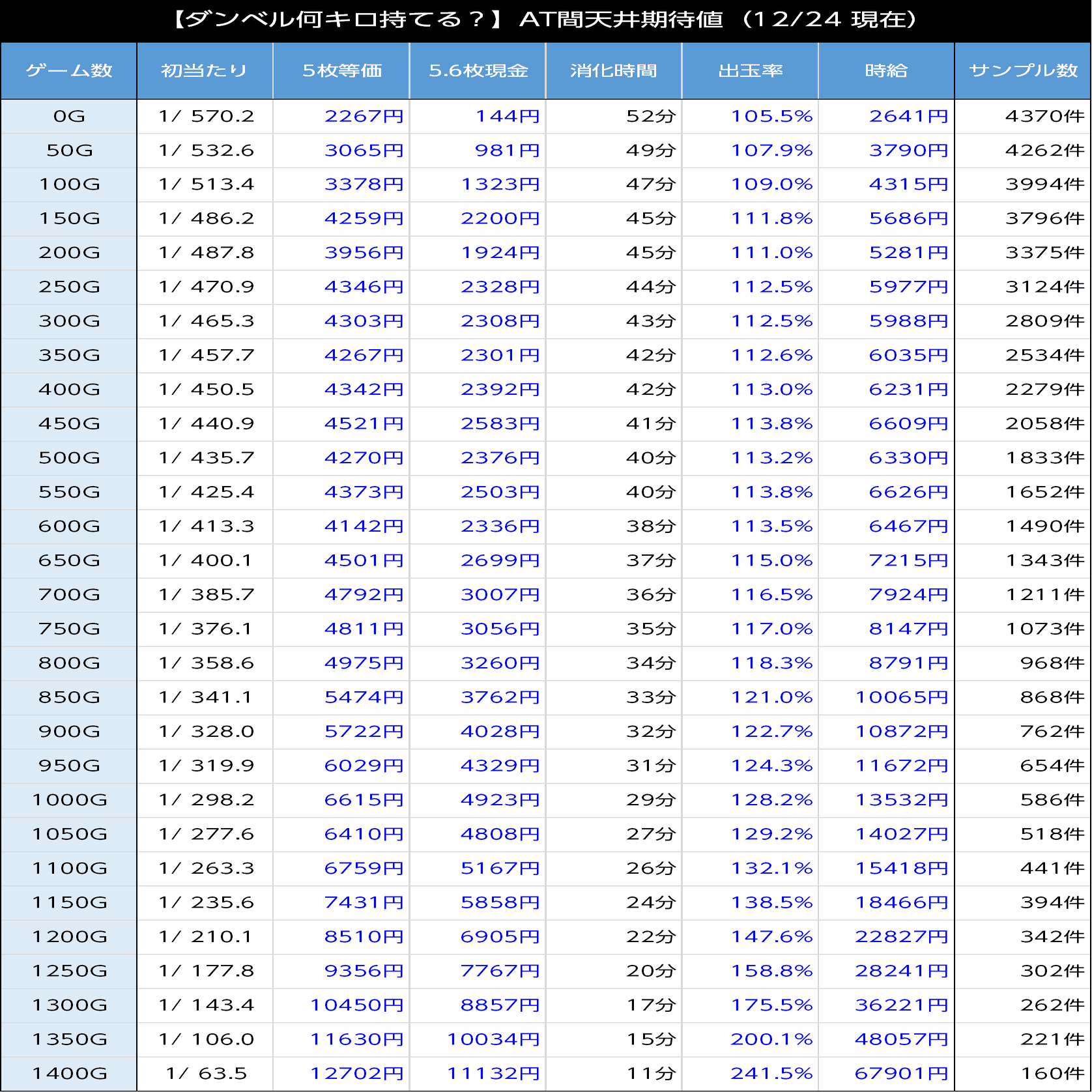Select the title text AT間天井期待値
The image size is (1092, 1092).
[621, 20]
